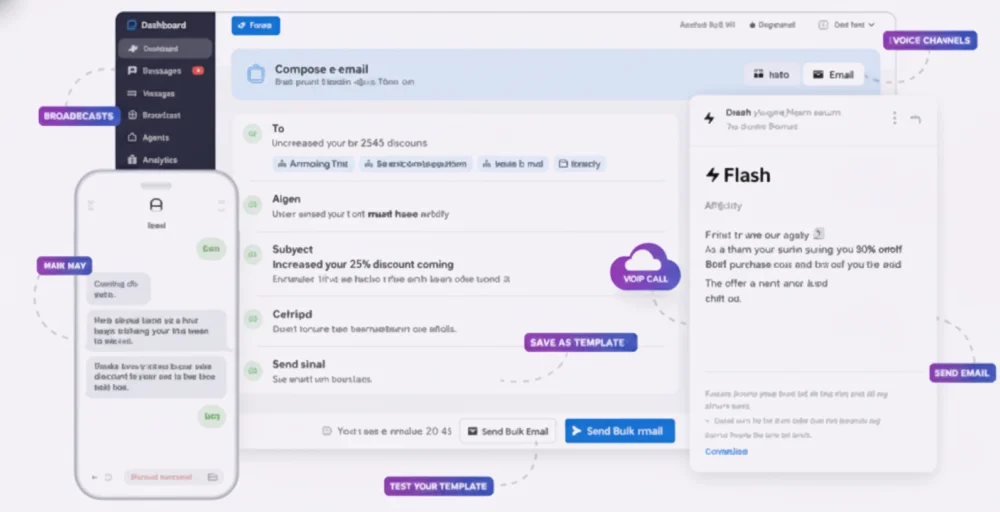Switch to the Email tab in compose header
Viewport: 1000px width, 512px height.
click(x=833, y=75)
